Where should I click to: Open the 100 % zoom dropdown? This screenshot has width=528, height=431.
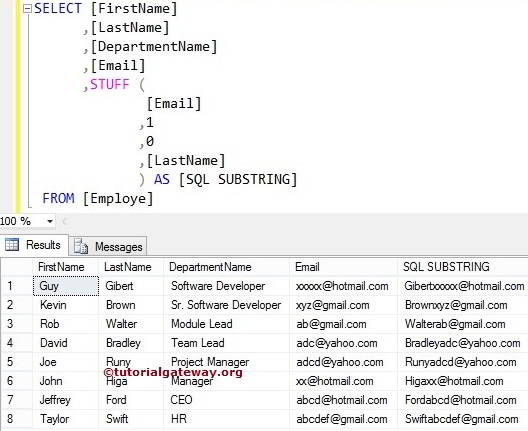pos(50,221)
